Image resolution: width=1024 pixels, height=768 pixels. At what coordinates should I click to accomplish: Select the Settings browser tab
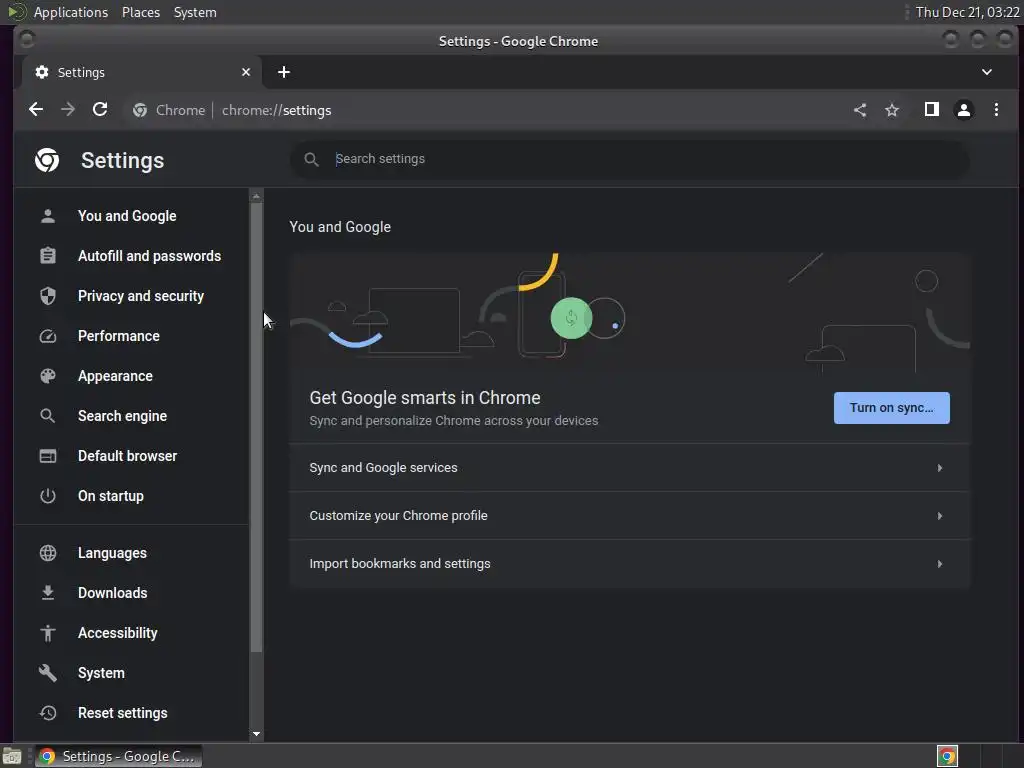pyautogui.click(x=142, y=72)
